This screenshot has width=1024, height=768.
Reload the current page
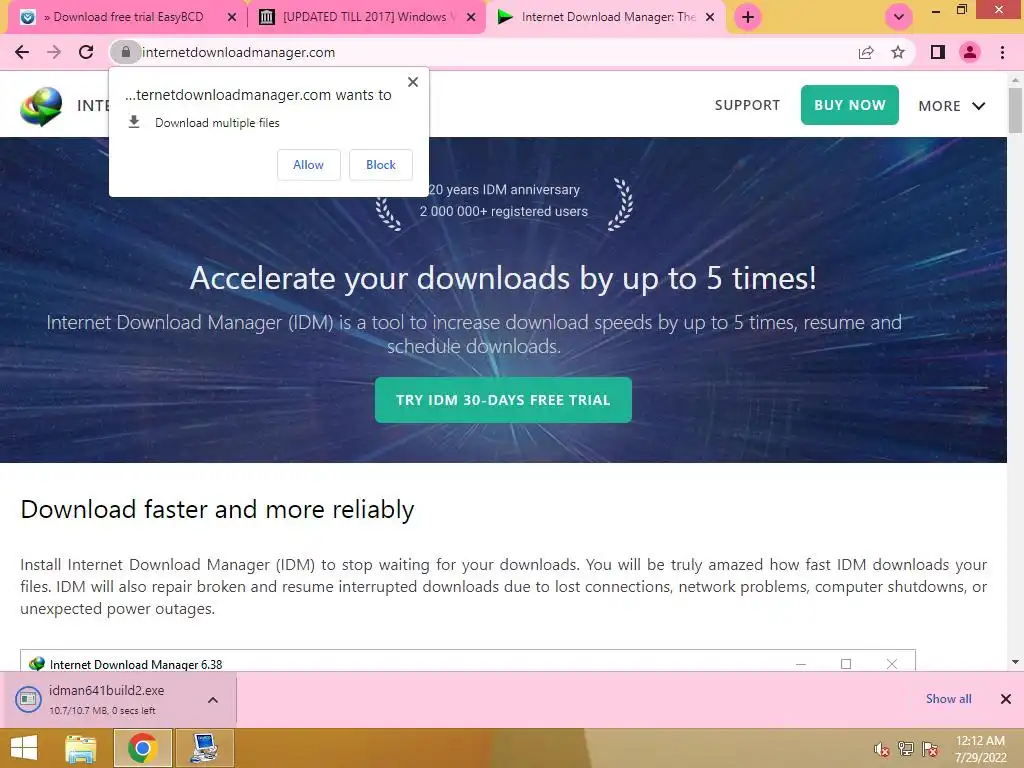(x=86, y=52)
